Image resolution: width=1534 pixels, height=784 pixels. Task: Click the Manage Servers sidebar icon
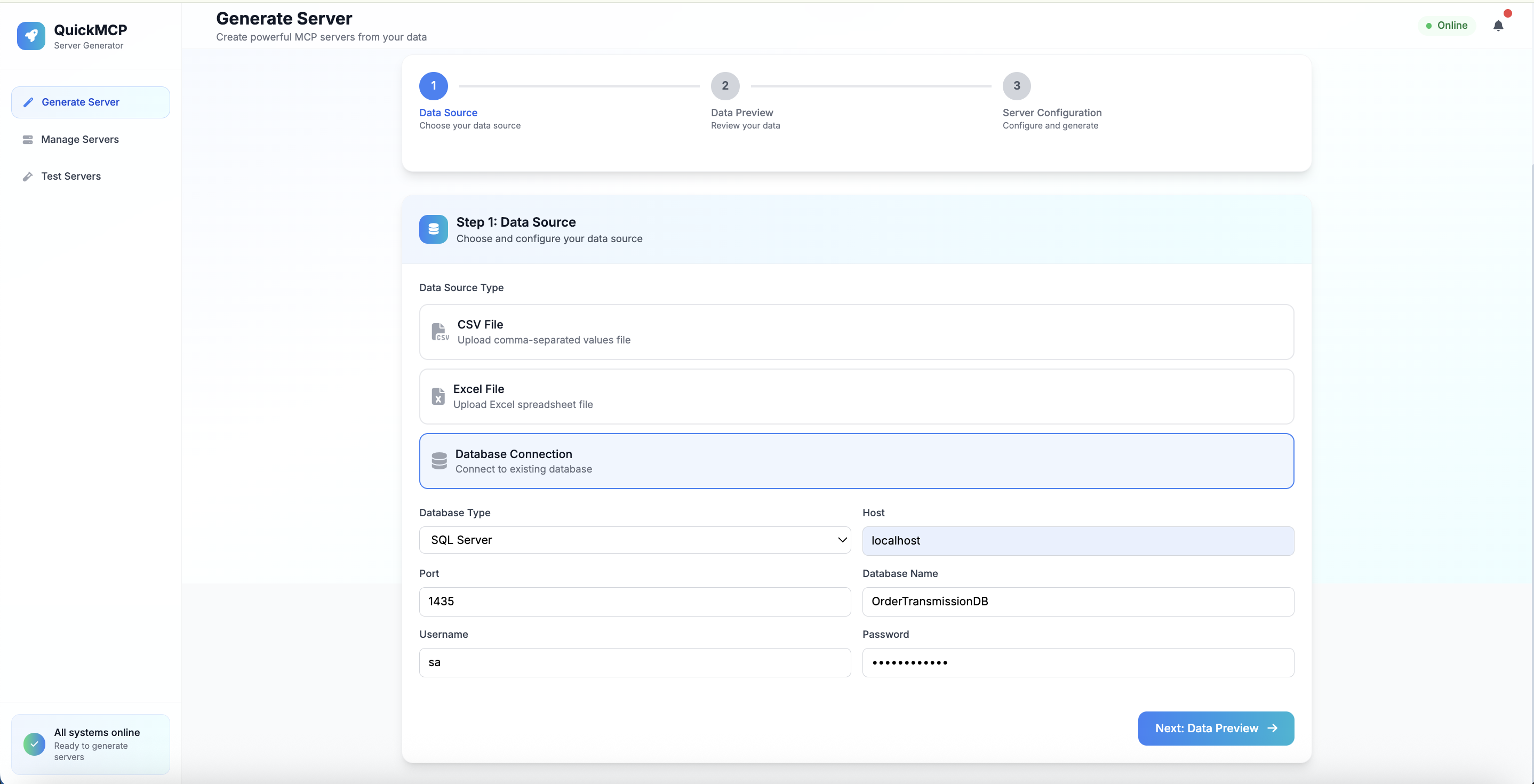click(28, 139)
